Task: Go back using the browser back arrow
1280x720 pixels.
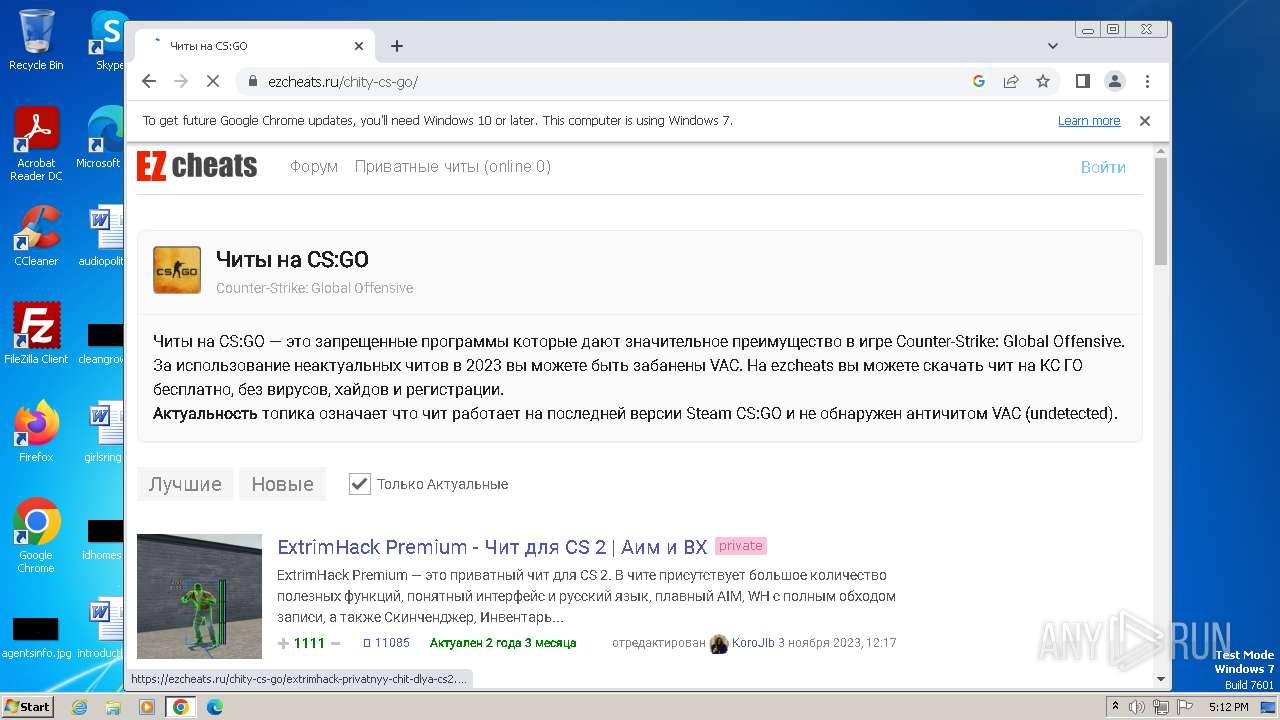Action: 149,81
